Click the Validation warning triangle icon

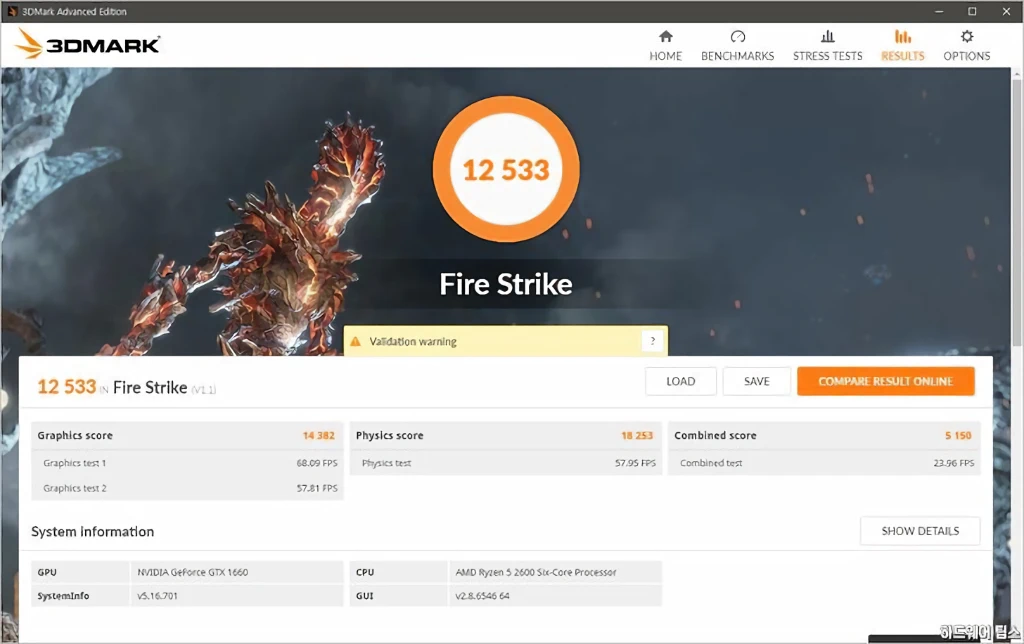[356, 342]
